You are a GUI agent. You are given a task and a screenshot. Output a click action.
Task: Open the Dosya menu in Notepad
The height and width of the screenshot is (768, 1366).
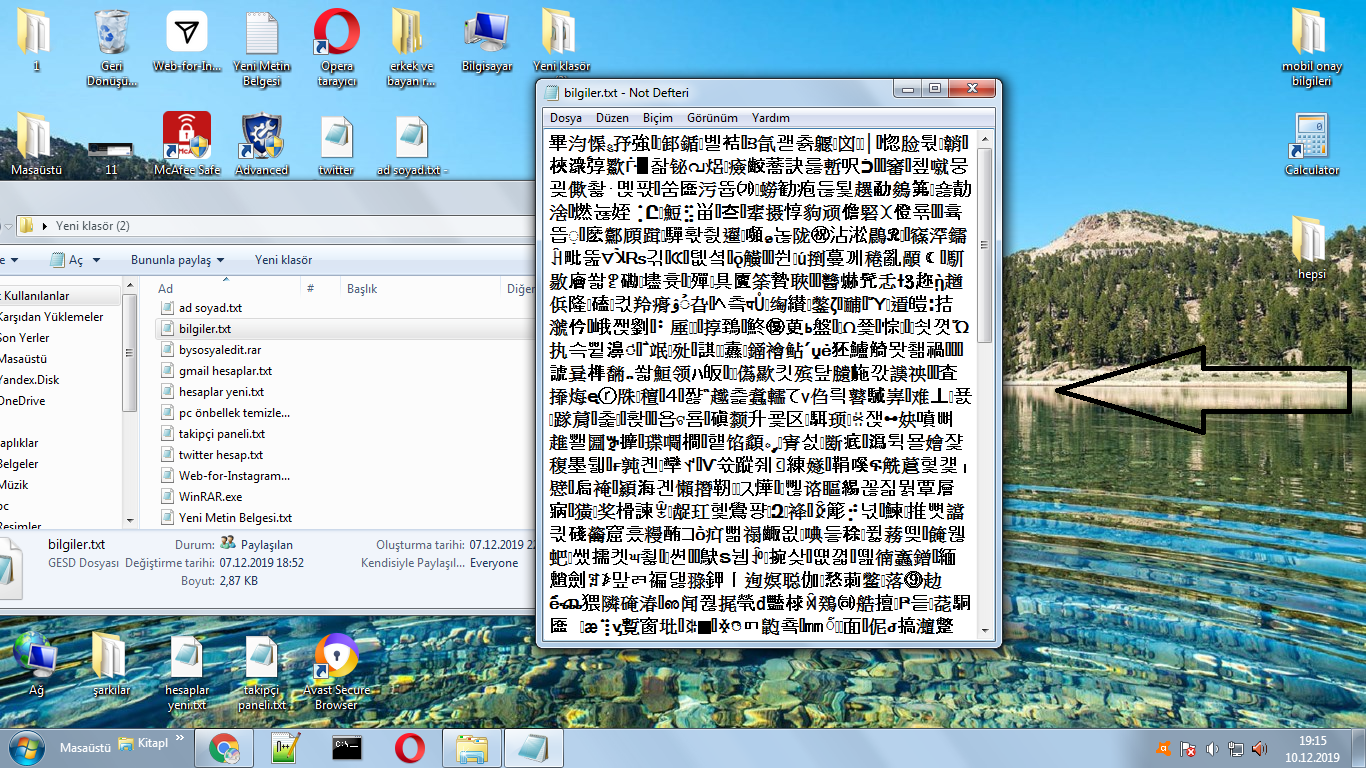pos(566,118)
